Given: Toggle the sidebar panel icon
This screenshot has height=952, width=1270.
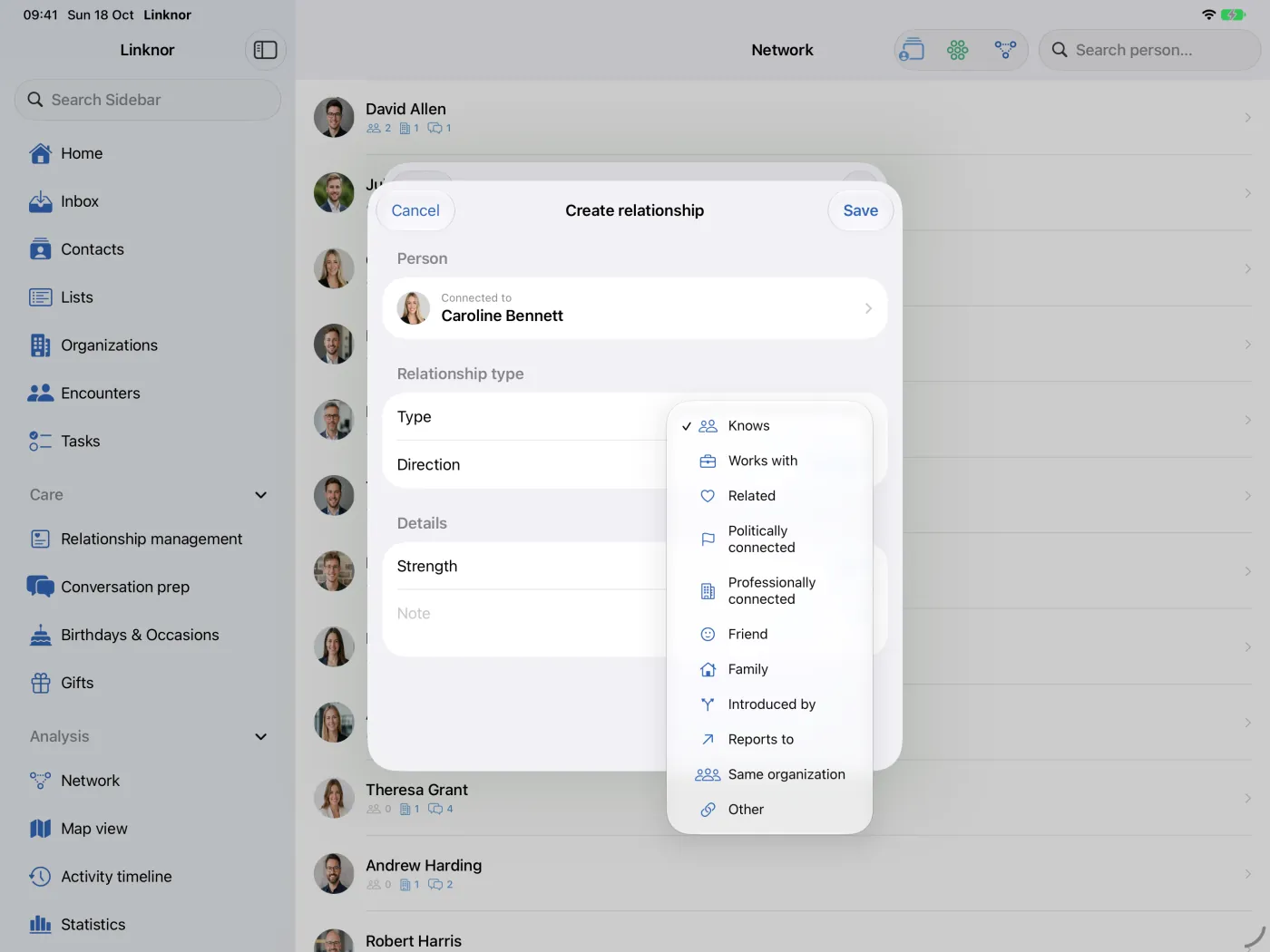Looking at the screenshot, I should tap(266, 50).
